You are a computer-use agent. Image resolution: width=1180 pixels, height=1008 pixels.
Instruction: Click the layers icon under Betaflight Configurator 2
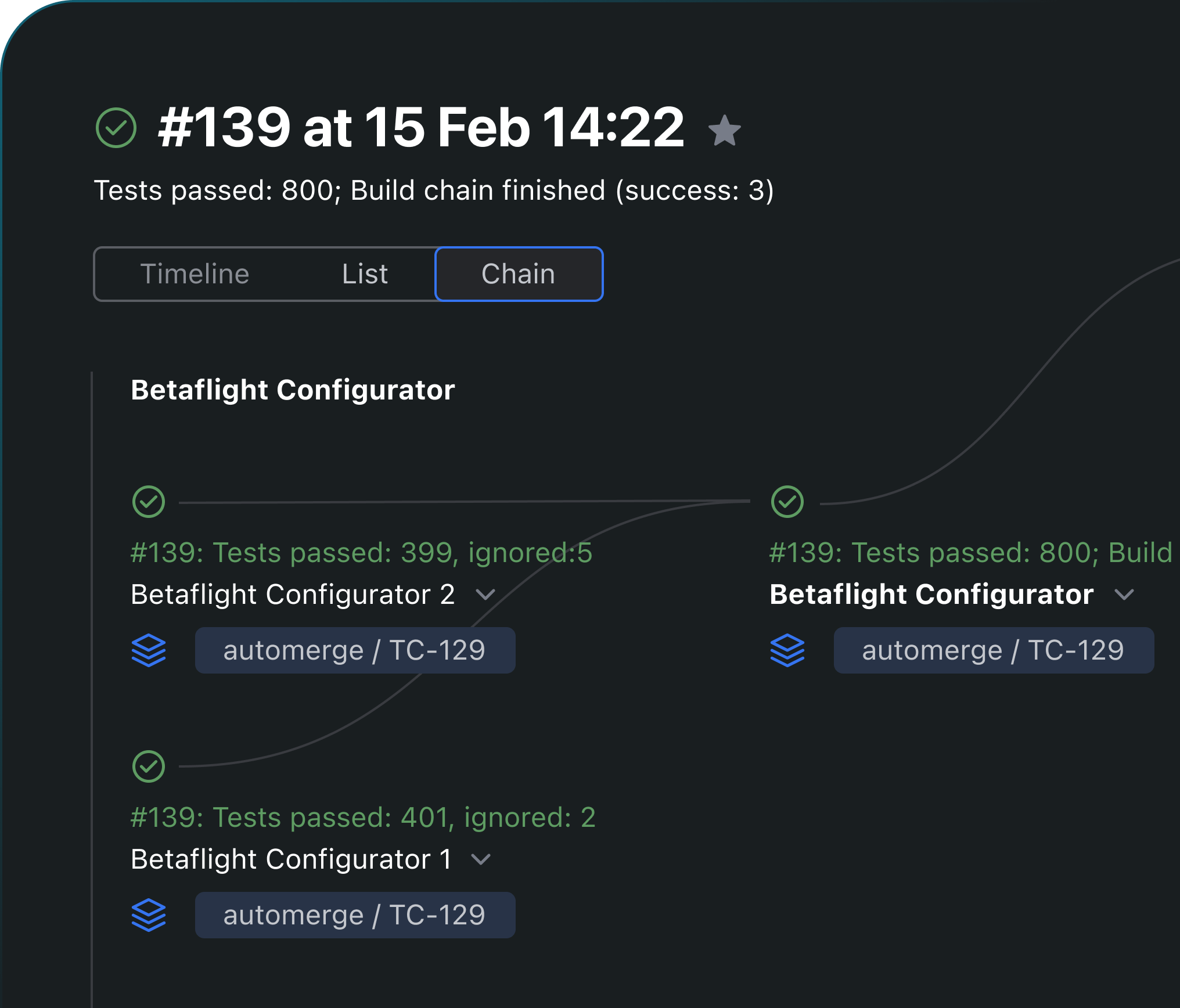149,650
